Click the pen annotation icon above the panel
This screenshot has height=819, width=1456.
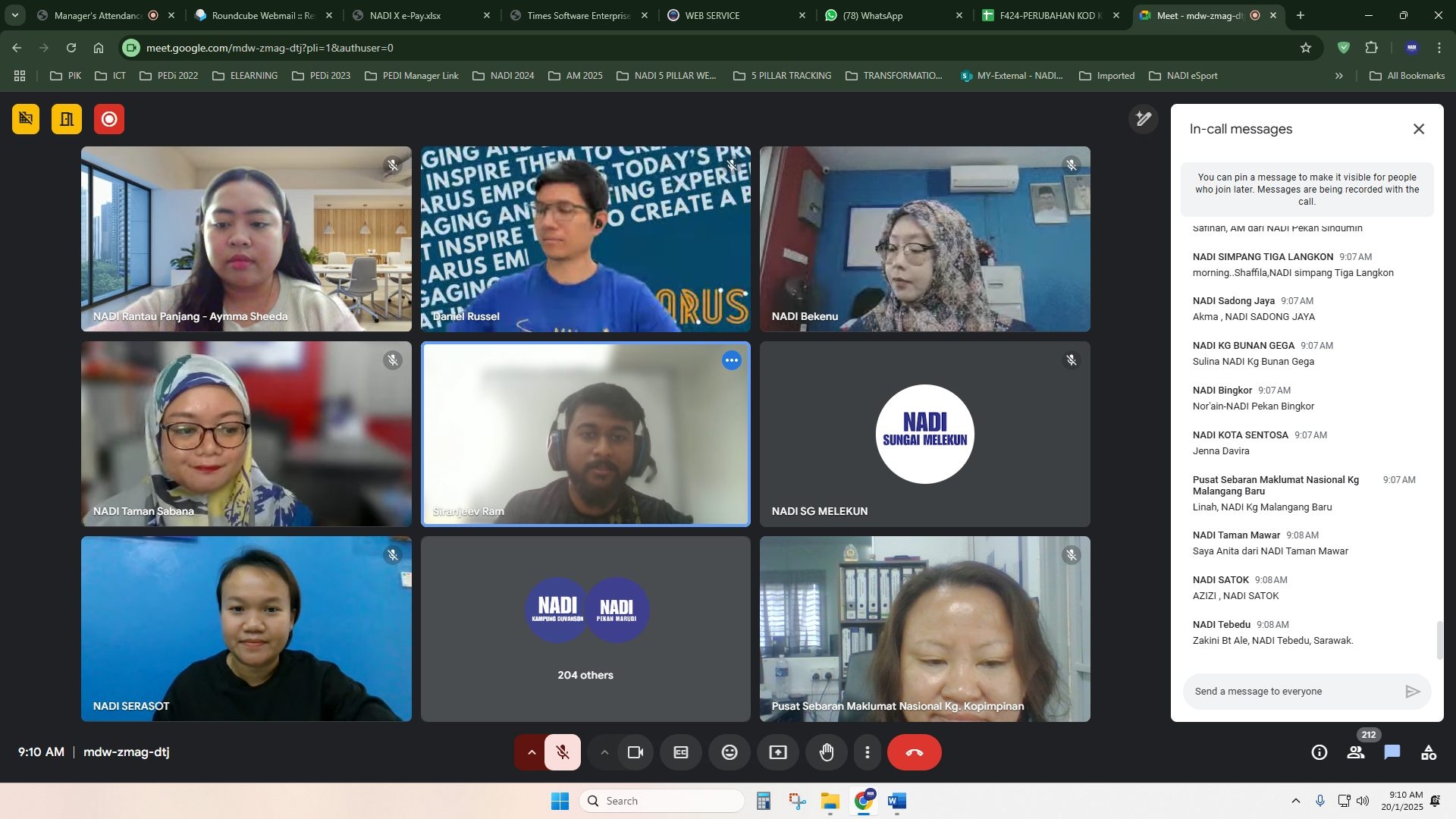coord(1144,119)
